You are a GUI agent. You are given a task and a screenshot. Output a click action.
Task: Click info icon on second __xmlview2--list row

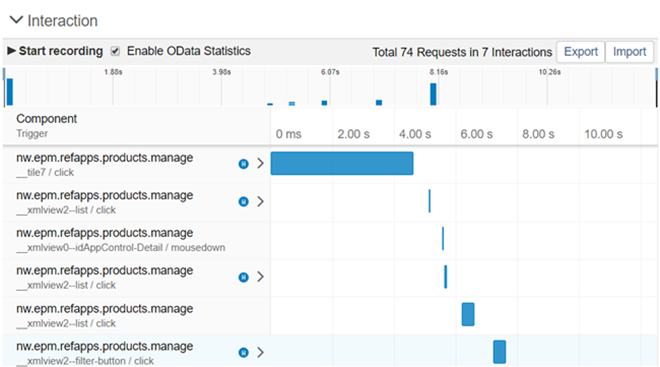243,277
